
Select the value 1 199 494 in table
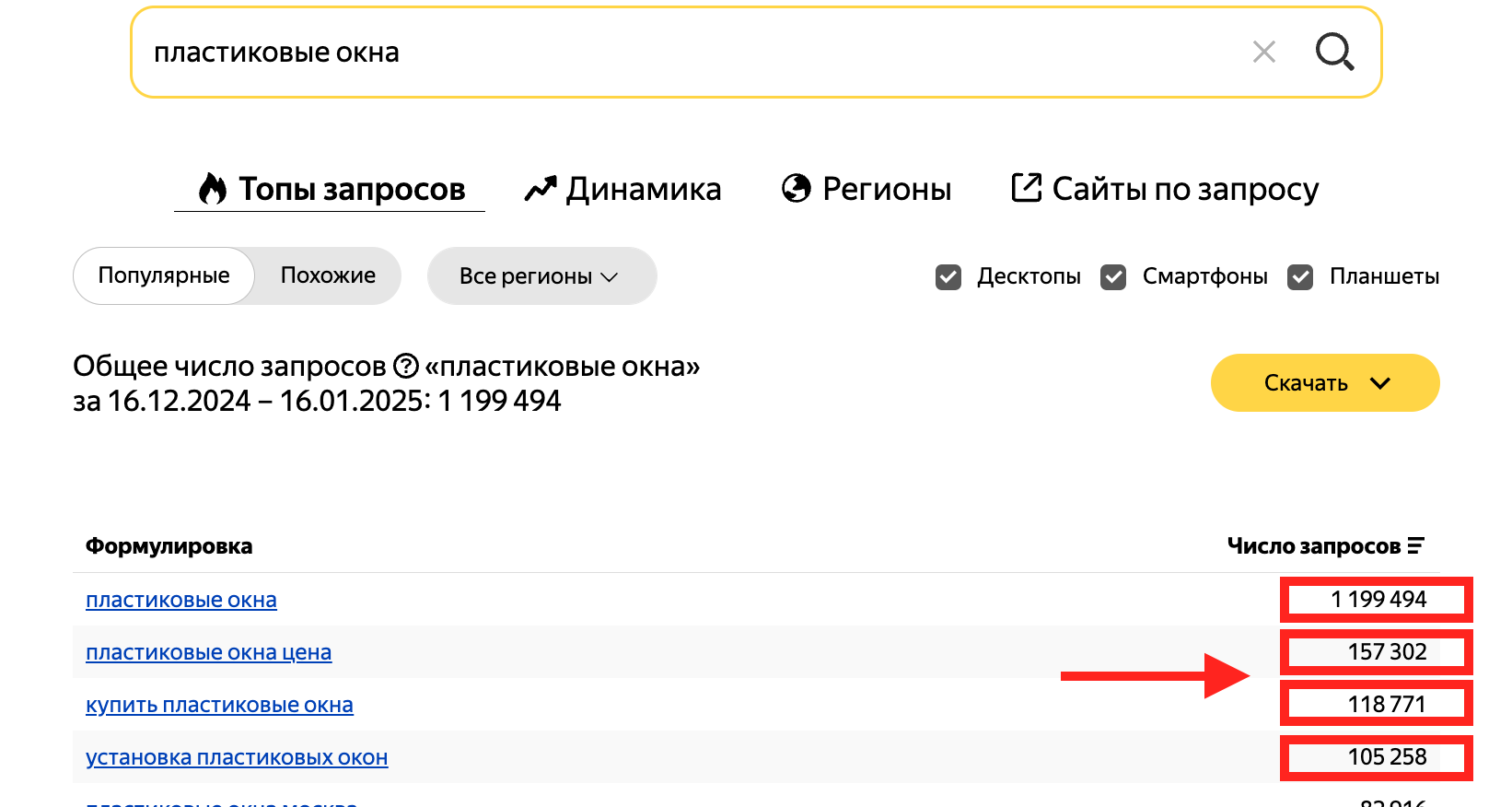(x=1378, y=600)
